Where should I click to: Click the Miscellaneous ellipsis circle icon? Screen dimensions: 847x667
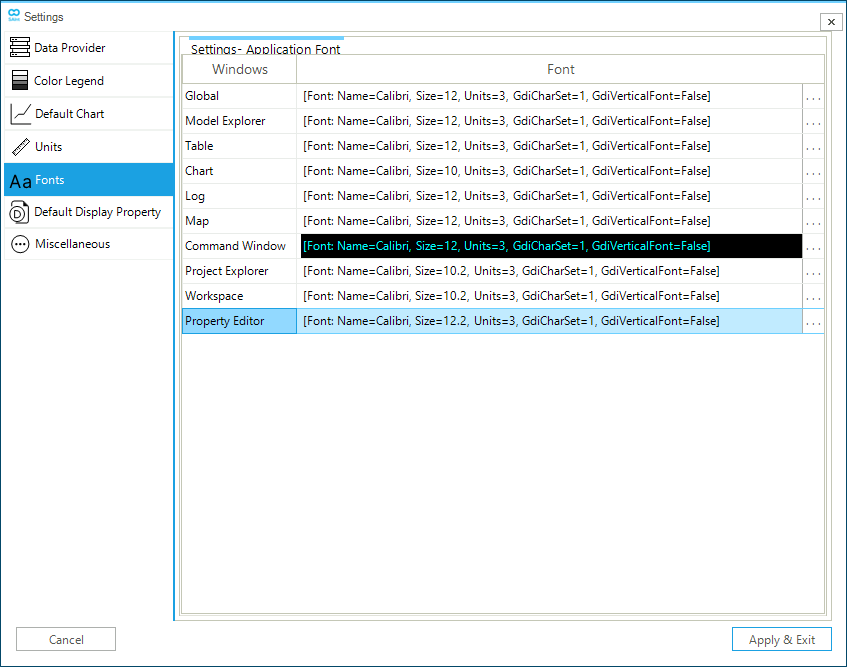(x=20, y=244)
